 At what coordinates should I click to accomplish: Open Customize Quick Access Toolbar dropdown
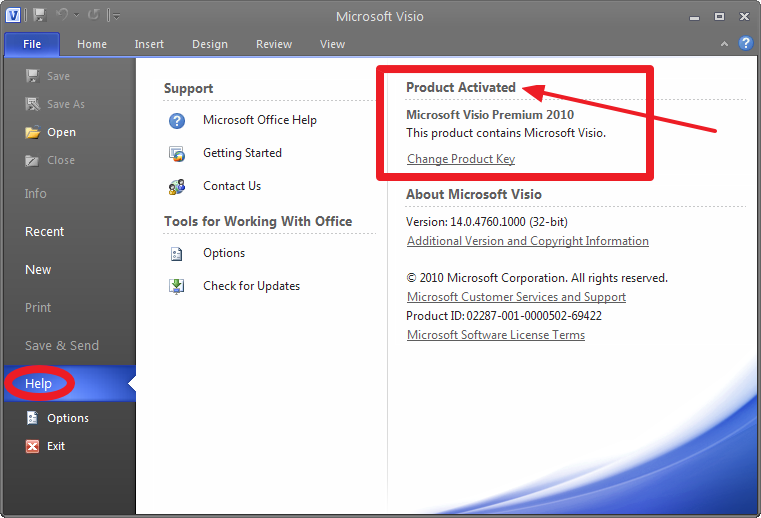[114, 16]
